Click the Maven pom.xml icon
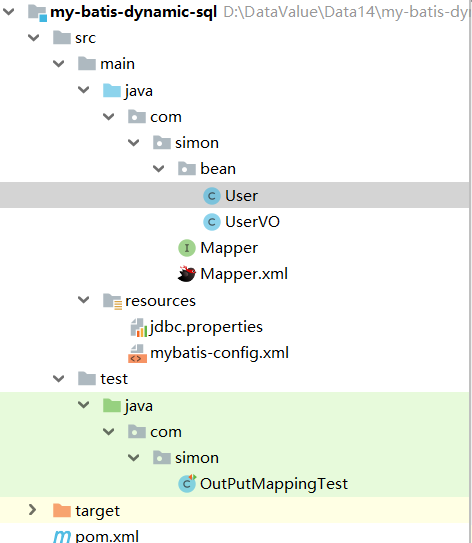 pos(62,537)
